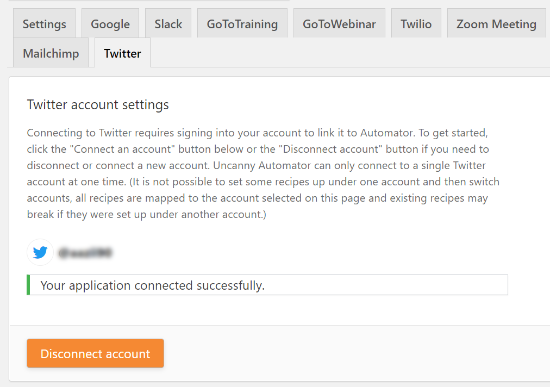Viewport: 550px width, 387px height.
Task: Switch to the Google tab
Action: (x=110, y=23)
